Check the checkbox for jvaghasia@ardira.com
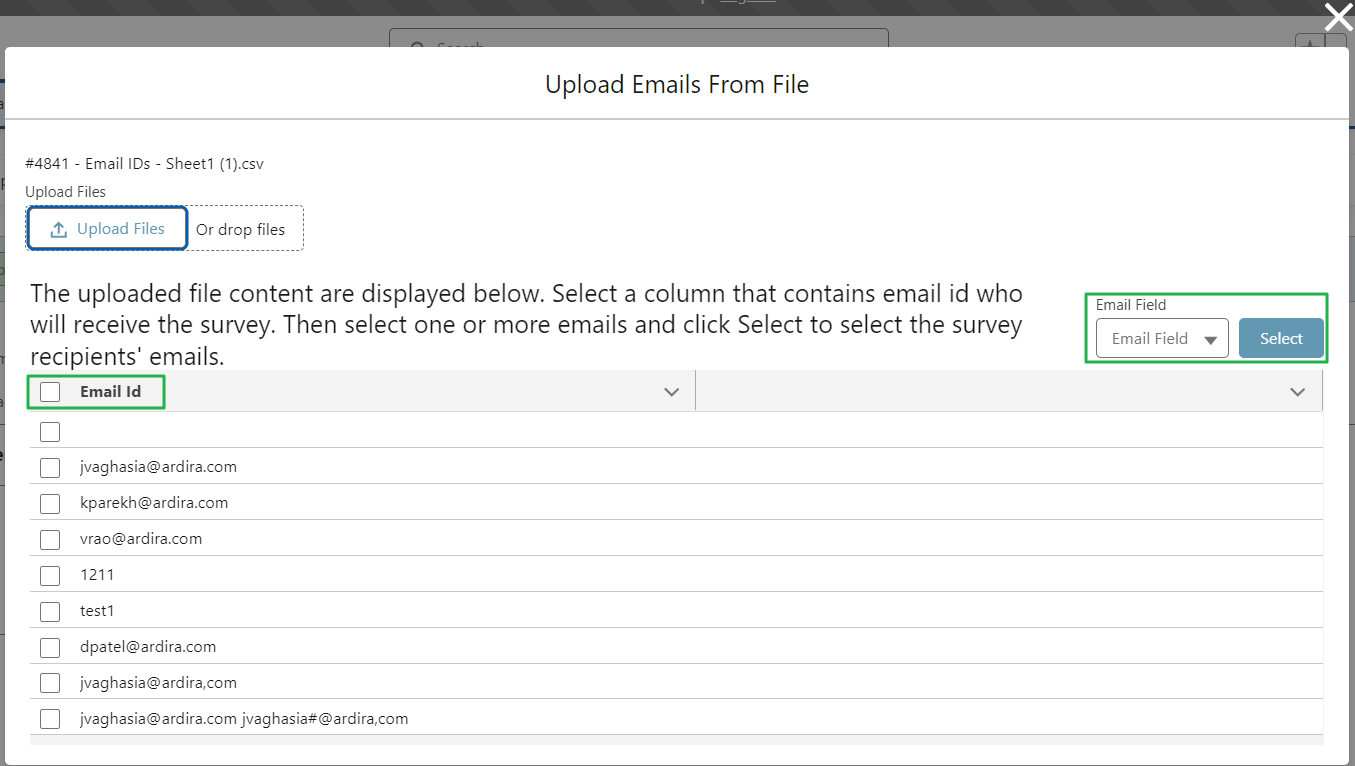The height and width of the screenshot is (766, 1355). pos(50,467)
